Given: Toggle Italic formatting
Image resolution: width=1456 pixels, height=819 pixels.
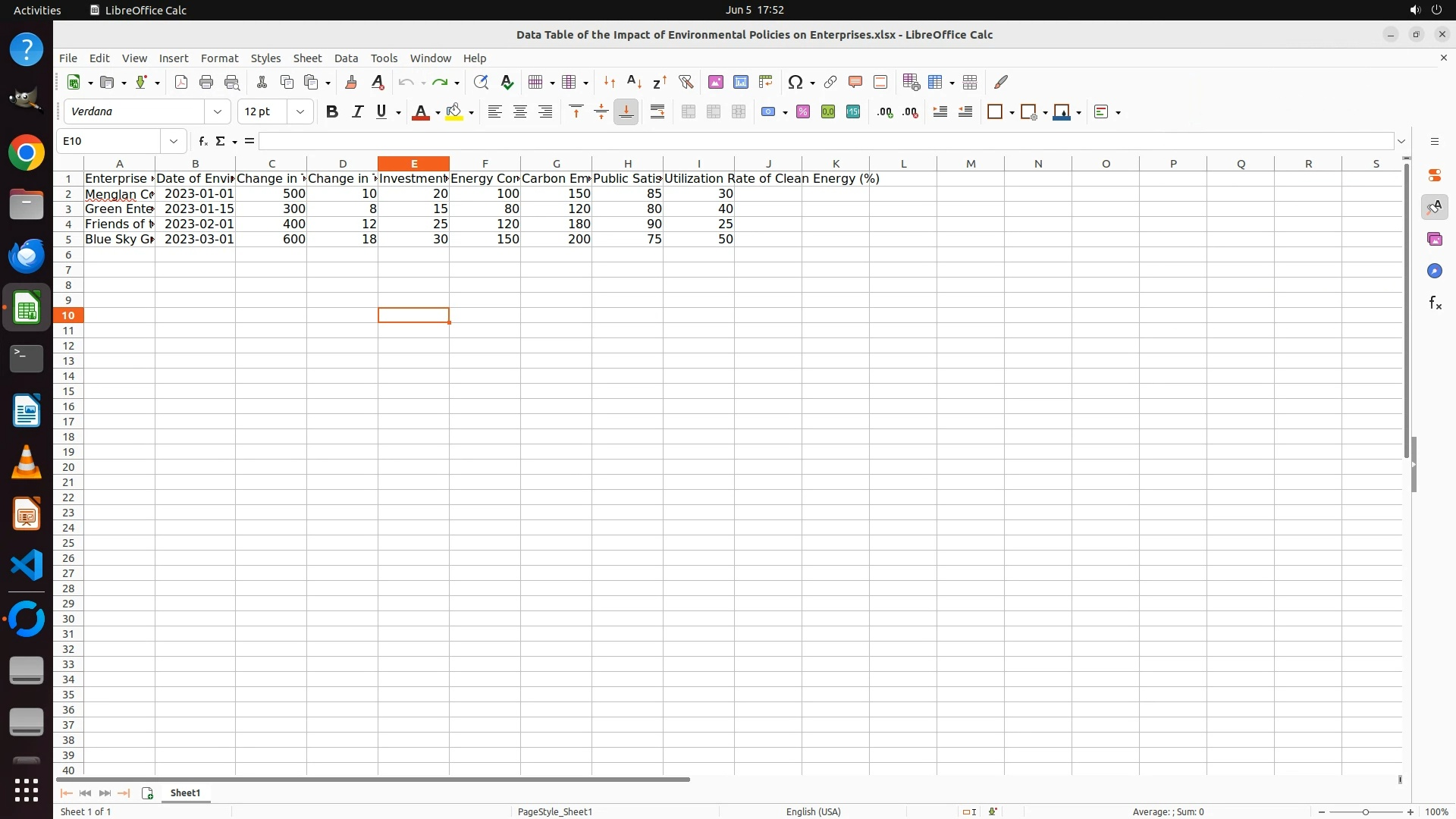Looking at the screenshot, I should (357, 112).
